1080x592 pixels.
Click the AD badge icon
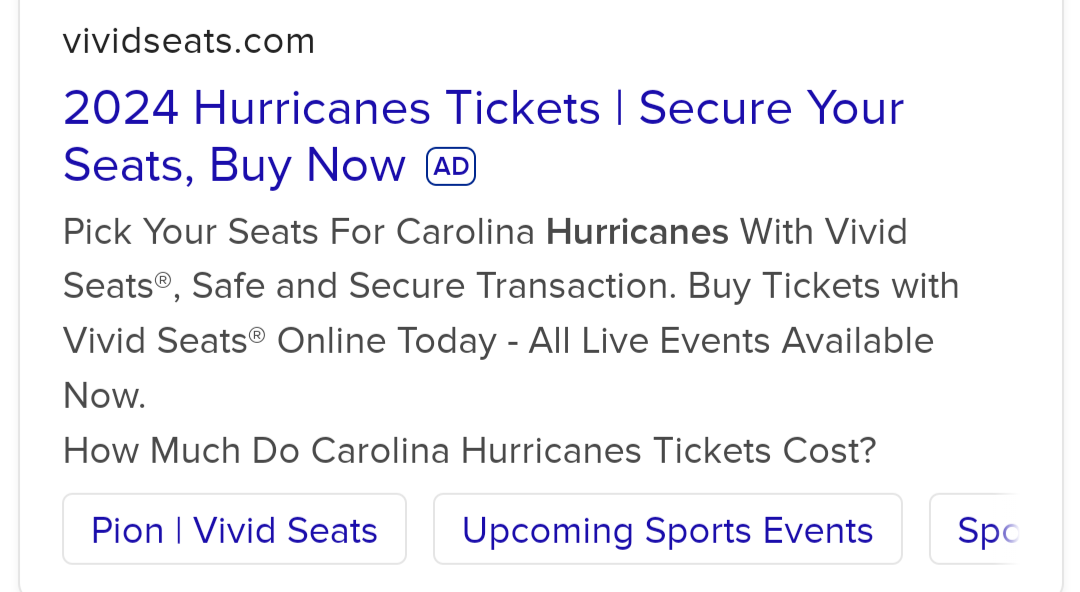(451, 167)
